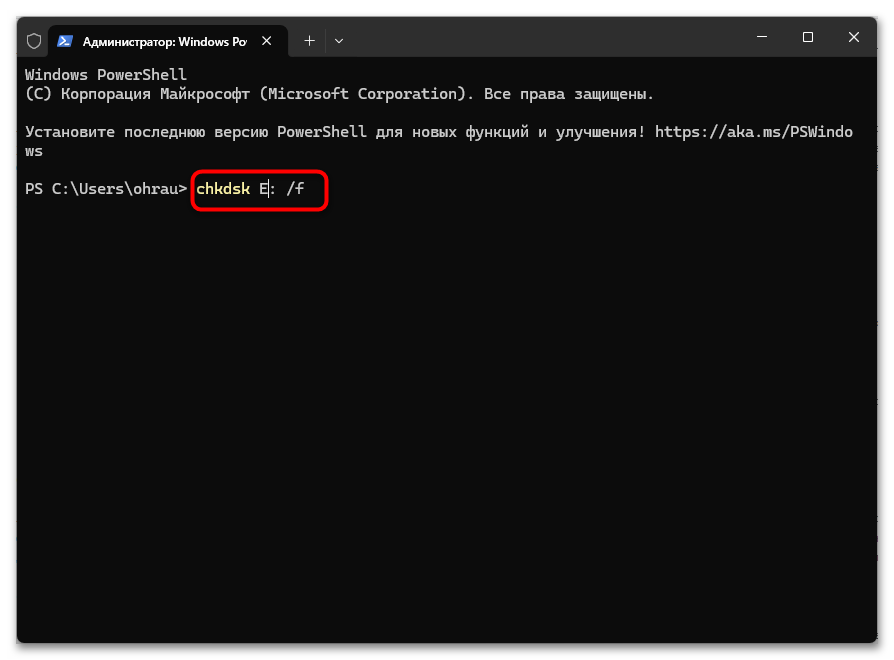
Task: Open a new tab with plus button
Action: pos(309,41)
